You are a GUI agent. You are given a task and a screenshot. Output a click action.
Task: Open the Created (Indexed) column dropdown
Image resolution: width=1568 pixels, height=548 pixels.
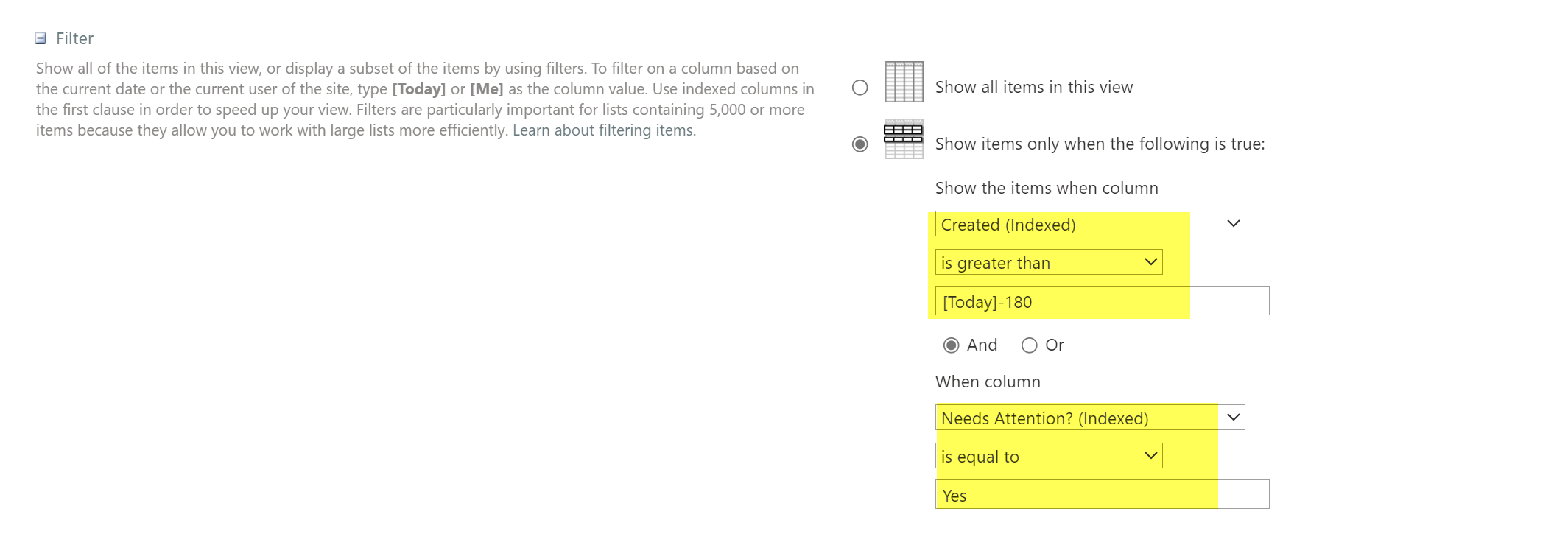[1090, 224]
